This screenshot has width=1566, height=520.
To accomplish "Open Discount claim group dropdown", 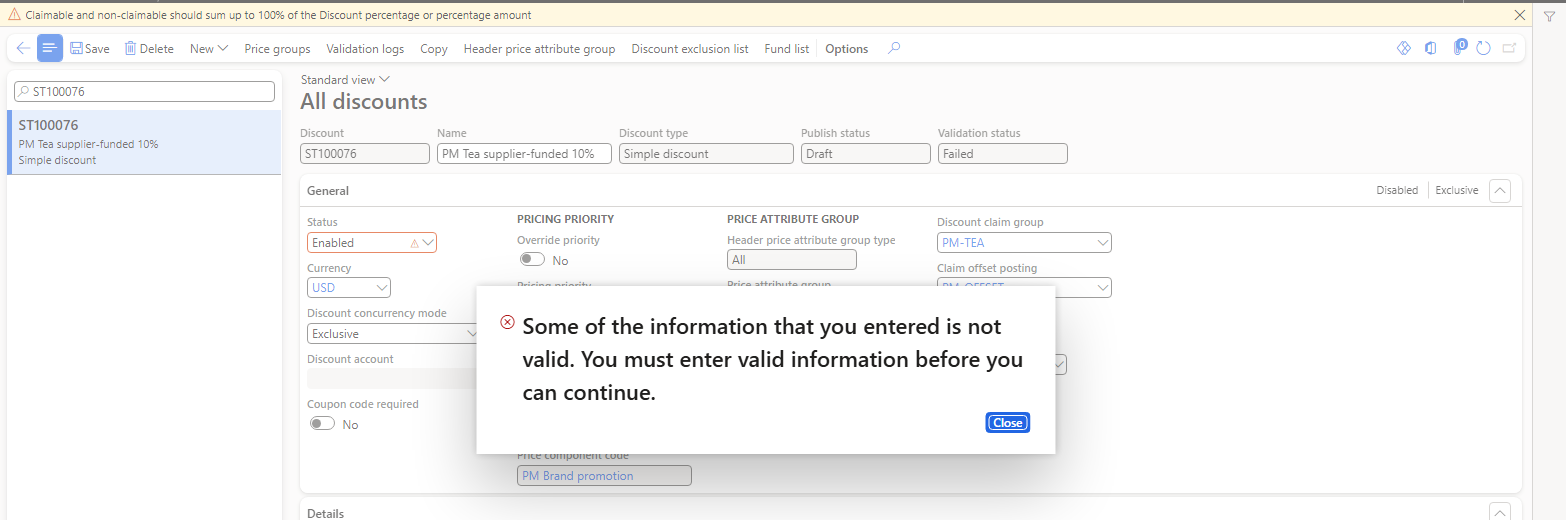I will 1024,242.
